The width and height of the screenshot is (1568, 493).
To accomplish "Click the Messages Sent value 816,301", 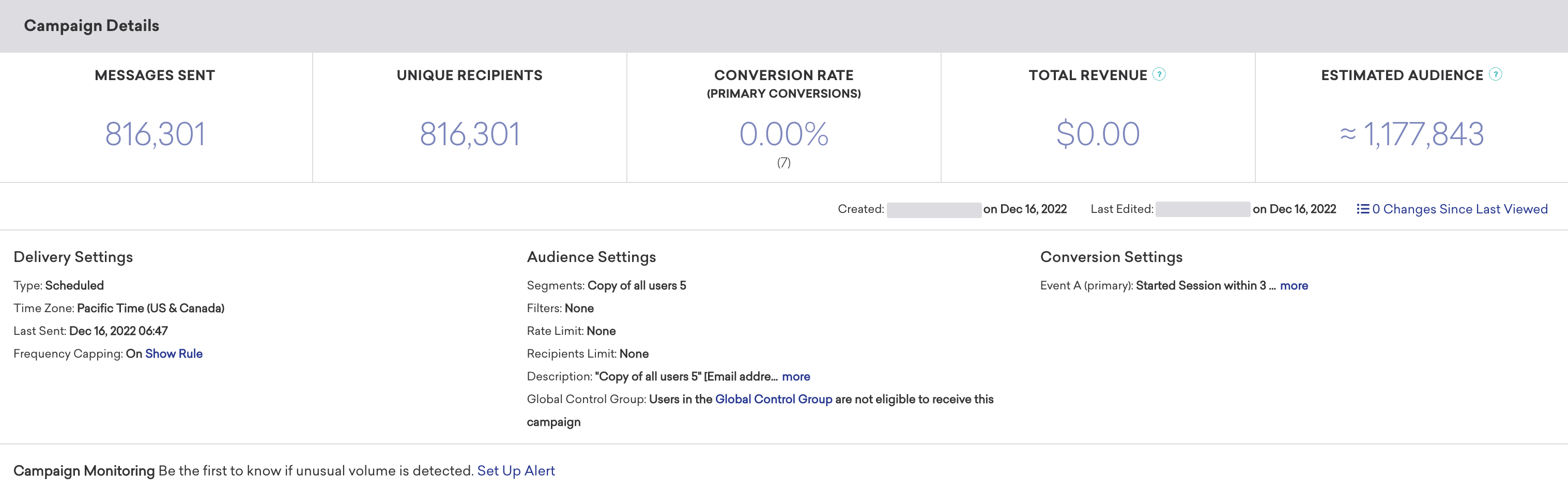I will coord(155,134).
